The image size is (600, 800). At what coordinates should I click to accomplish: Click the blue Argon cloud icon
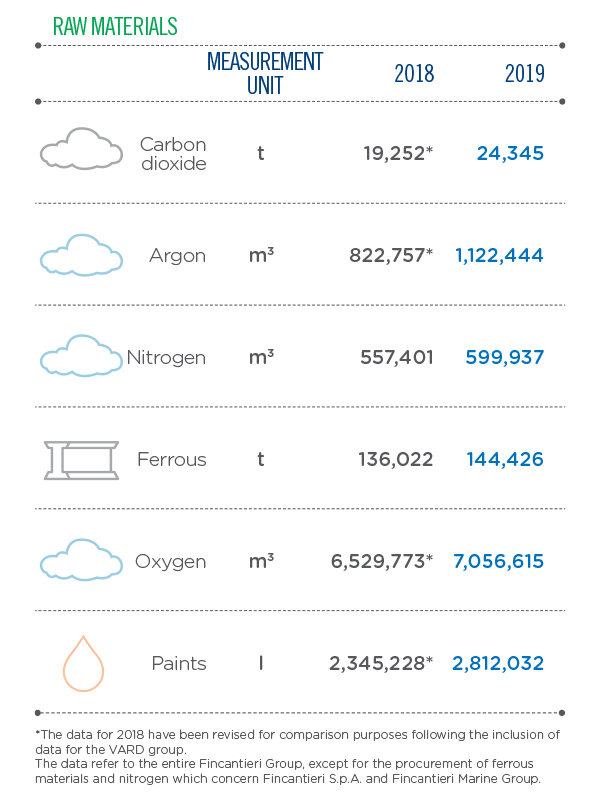coord(82,255)
